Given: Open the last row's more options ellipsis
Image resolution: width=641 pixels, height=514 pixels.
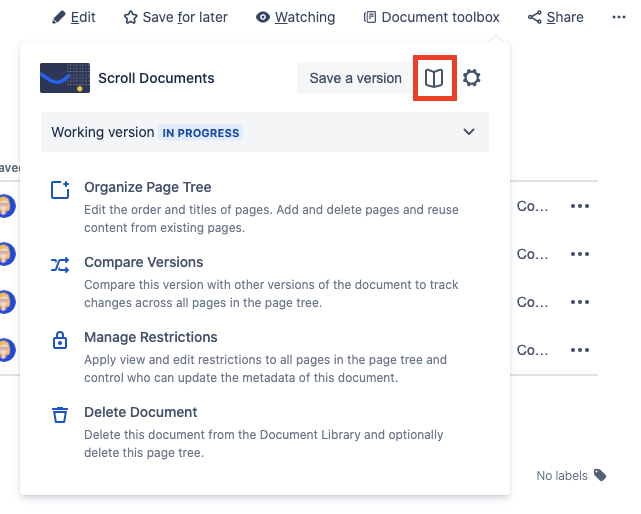Looking at the screenshot, I should (580, 351).
